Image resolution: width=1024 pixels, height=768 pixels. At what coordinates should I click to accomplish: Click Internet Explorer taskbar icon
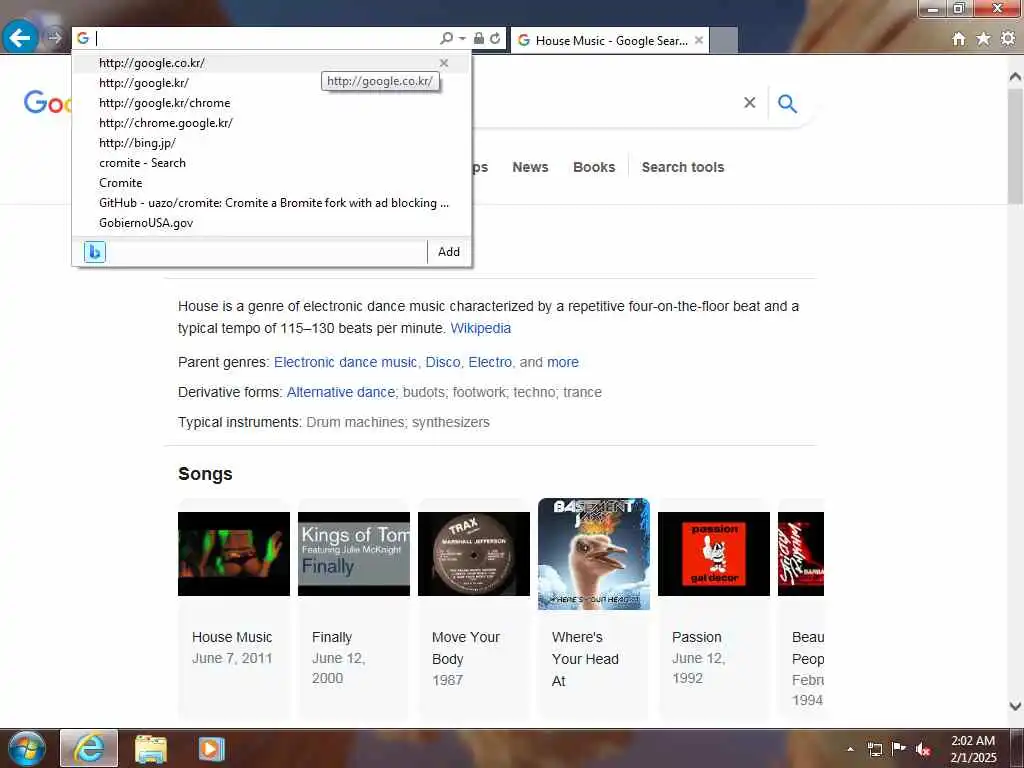pyautogui.click(x=89, y=748)
